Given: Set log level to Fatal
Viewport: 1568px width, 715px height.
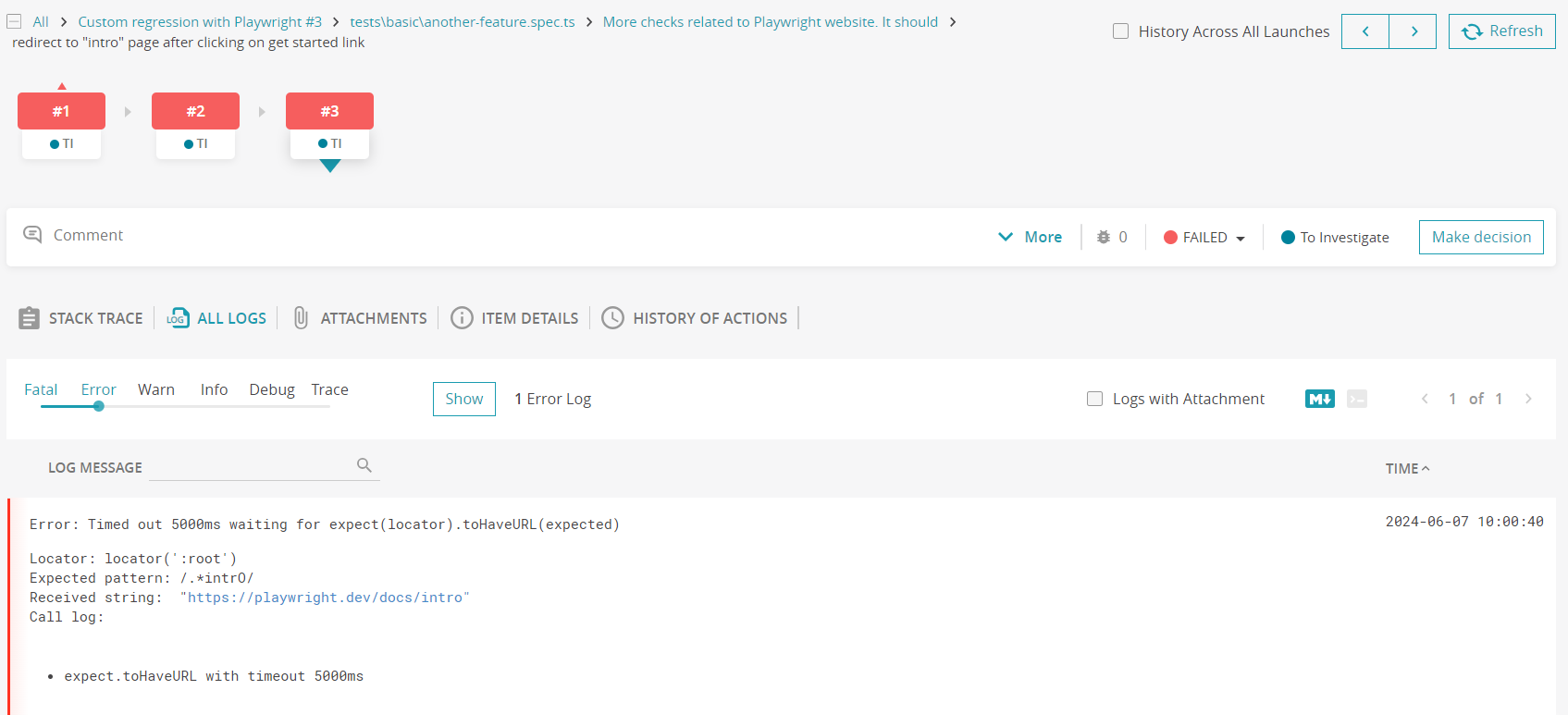Looking at the screenshot, I should [x=41, y=389].
